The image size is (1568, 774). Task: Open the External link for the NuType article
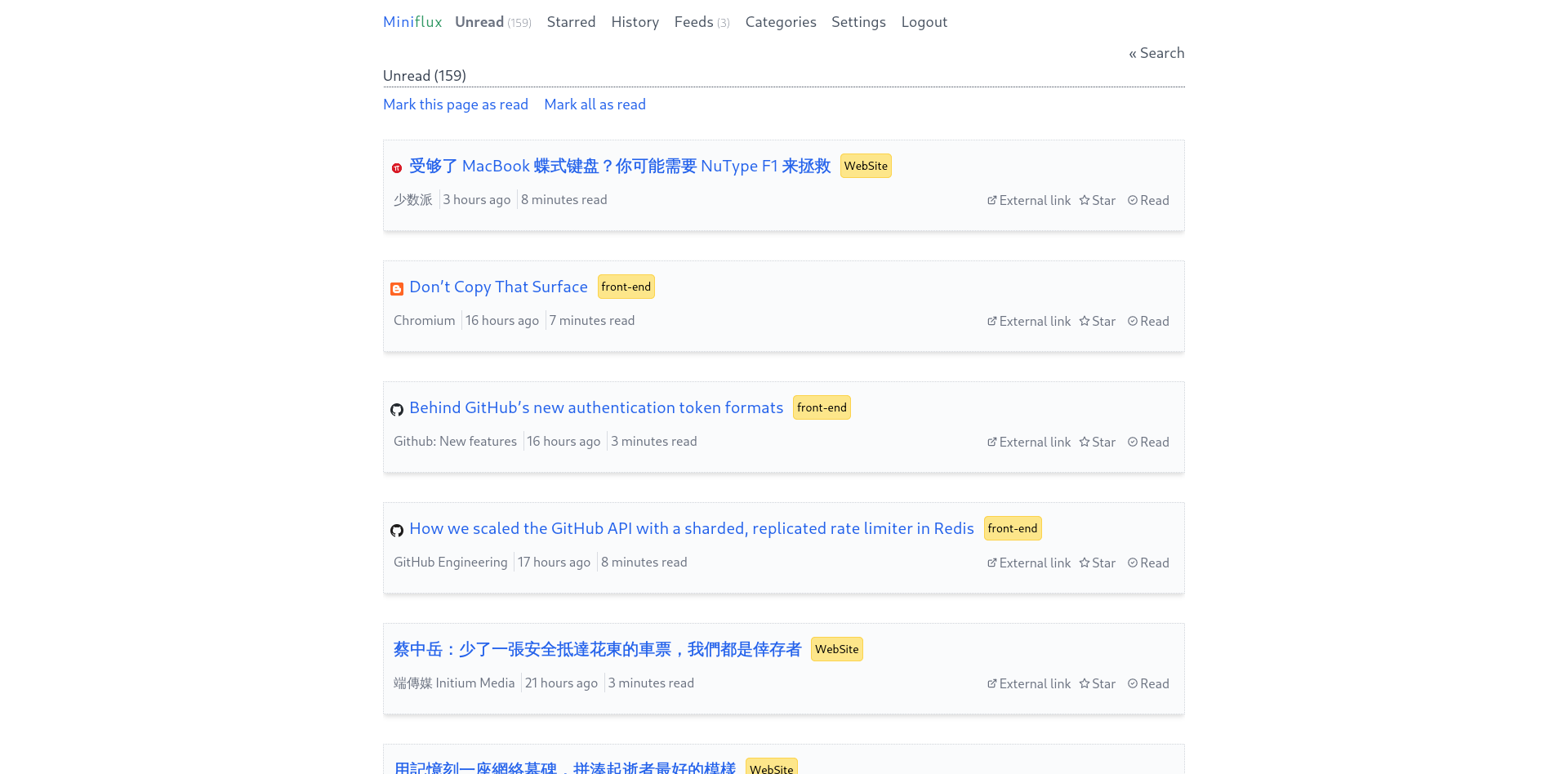[1029, 201]
